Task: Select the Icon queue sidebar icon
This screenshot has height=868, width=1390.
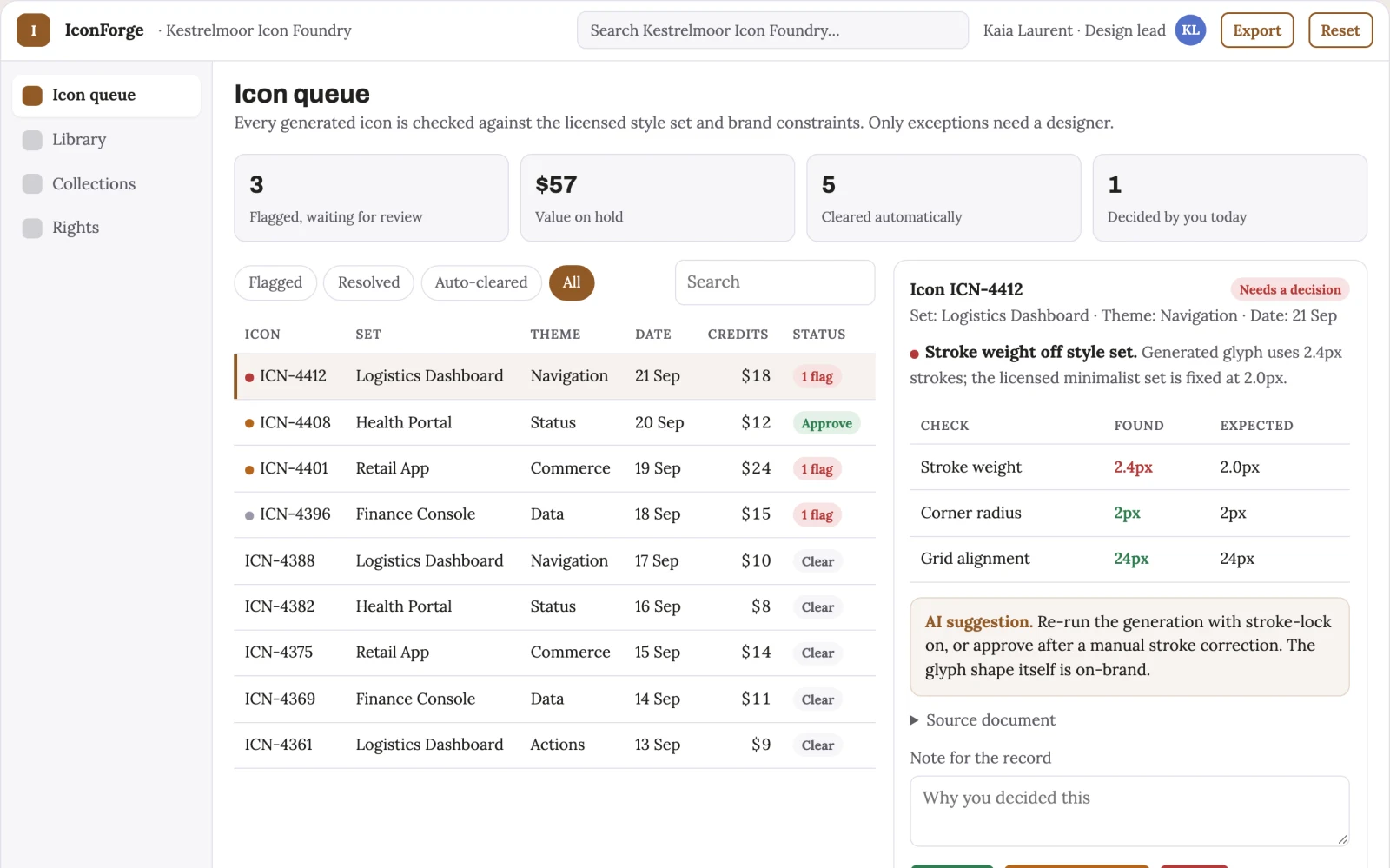Action: point(32,96)
